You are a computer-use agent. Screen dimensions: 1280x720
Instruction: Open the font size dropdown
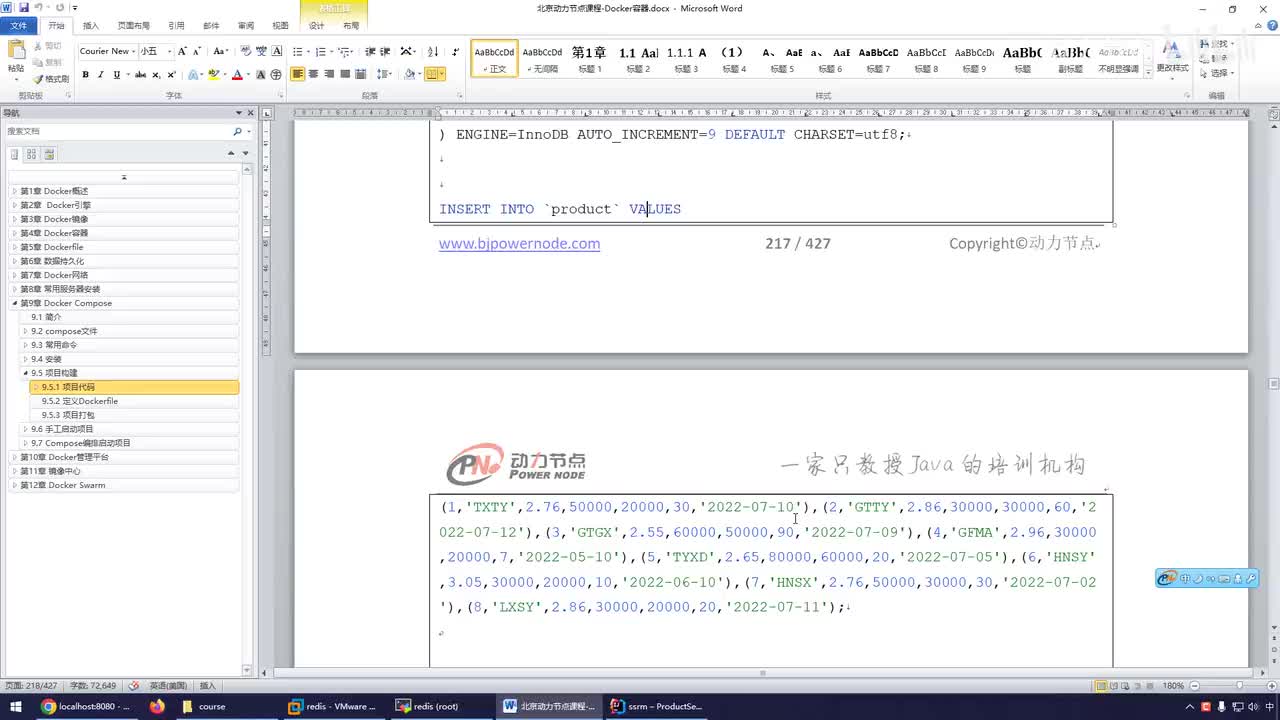[x=169, y=51]
